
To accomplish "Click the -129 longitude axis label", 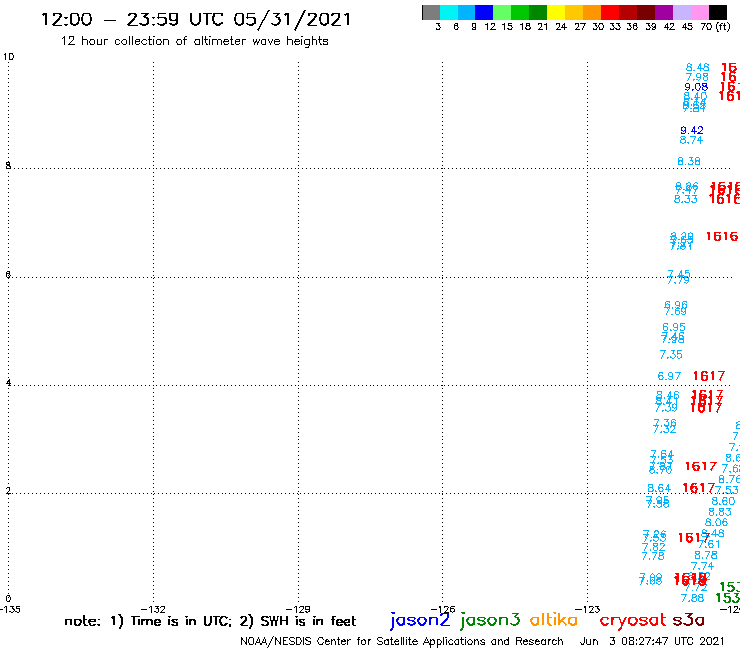I will (298, 609).
